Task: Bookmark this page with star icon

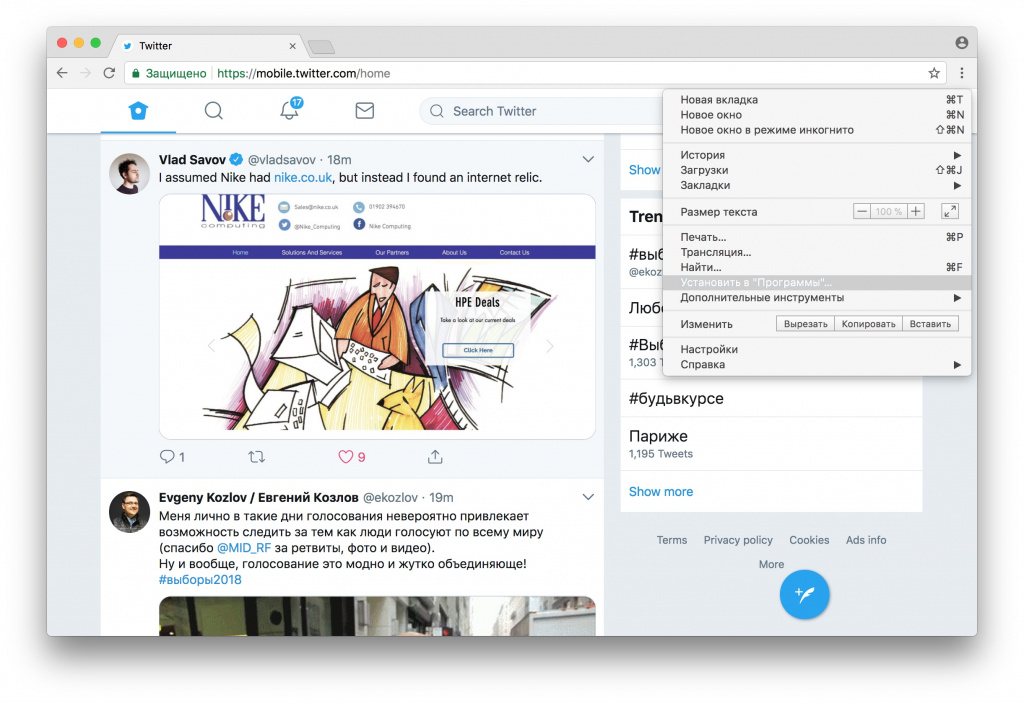Action: 934,73
